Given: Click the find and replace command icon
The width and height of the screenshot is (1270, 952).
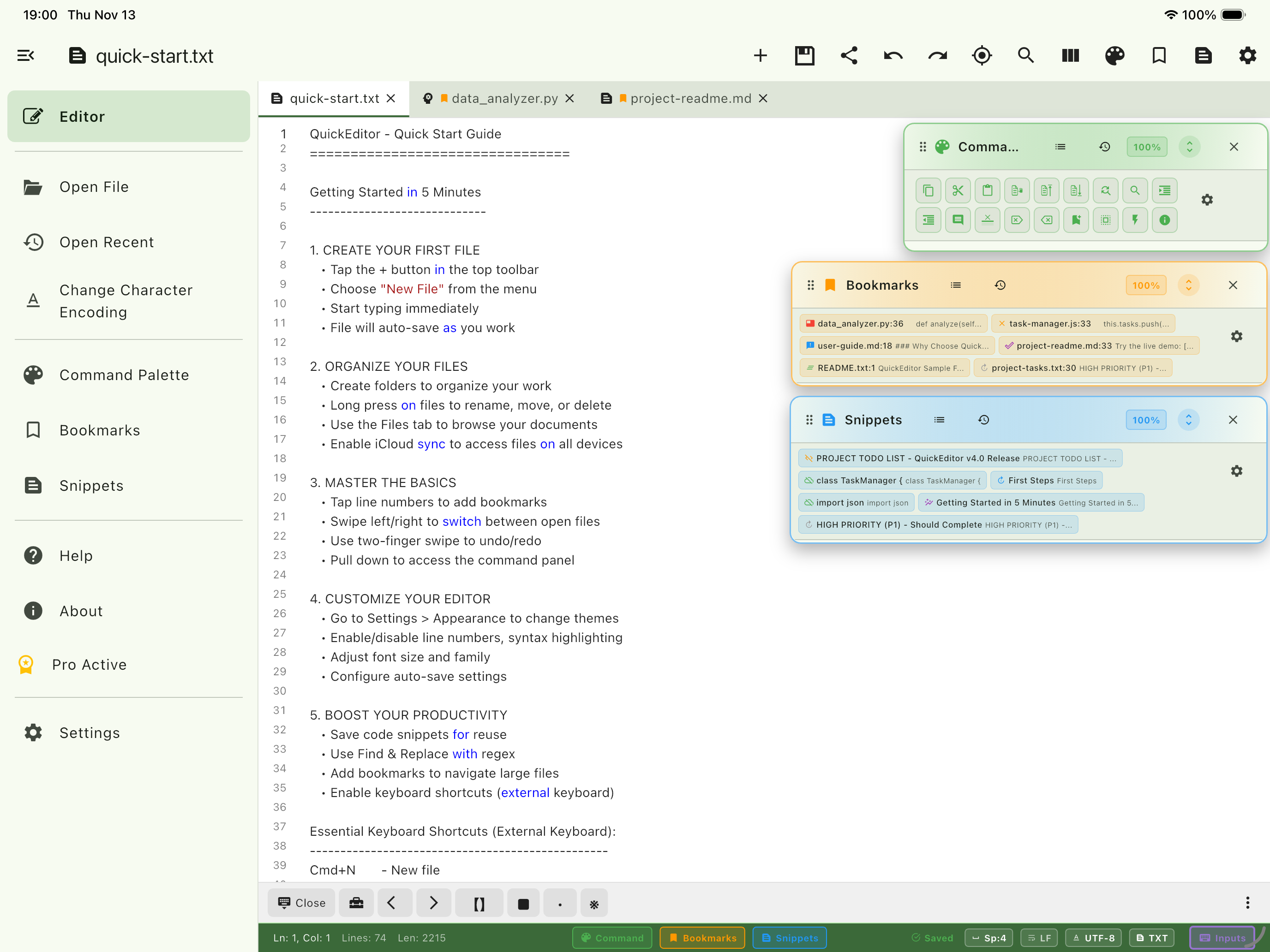Looking at the screenshot, I should pyautogui.click(x=1105, y=190).
